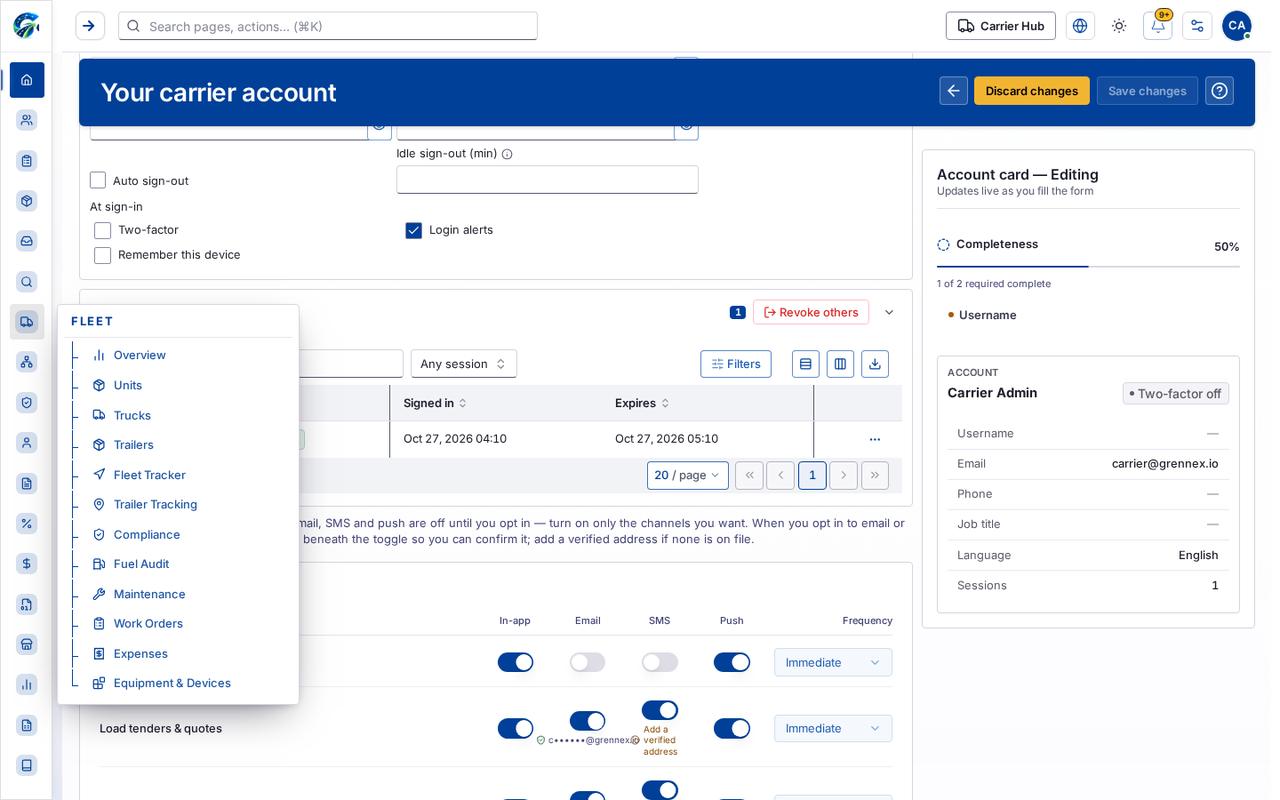Go to Home in the sidebar

pyautogui.click(x=27, y=80)
